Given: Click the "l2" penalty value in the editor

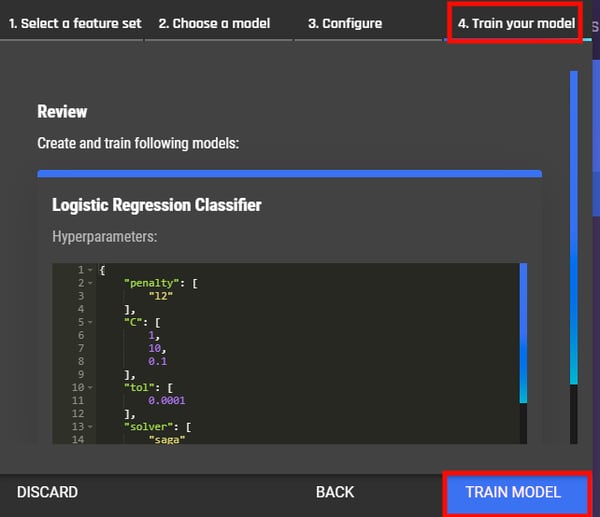Looking at the screenshot, I should [x=161, y=296].
